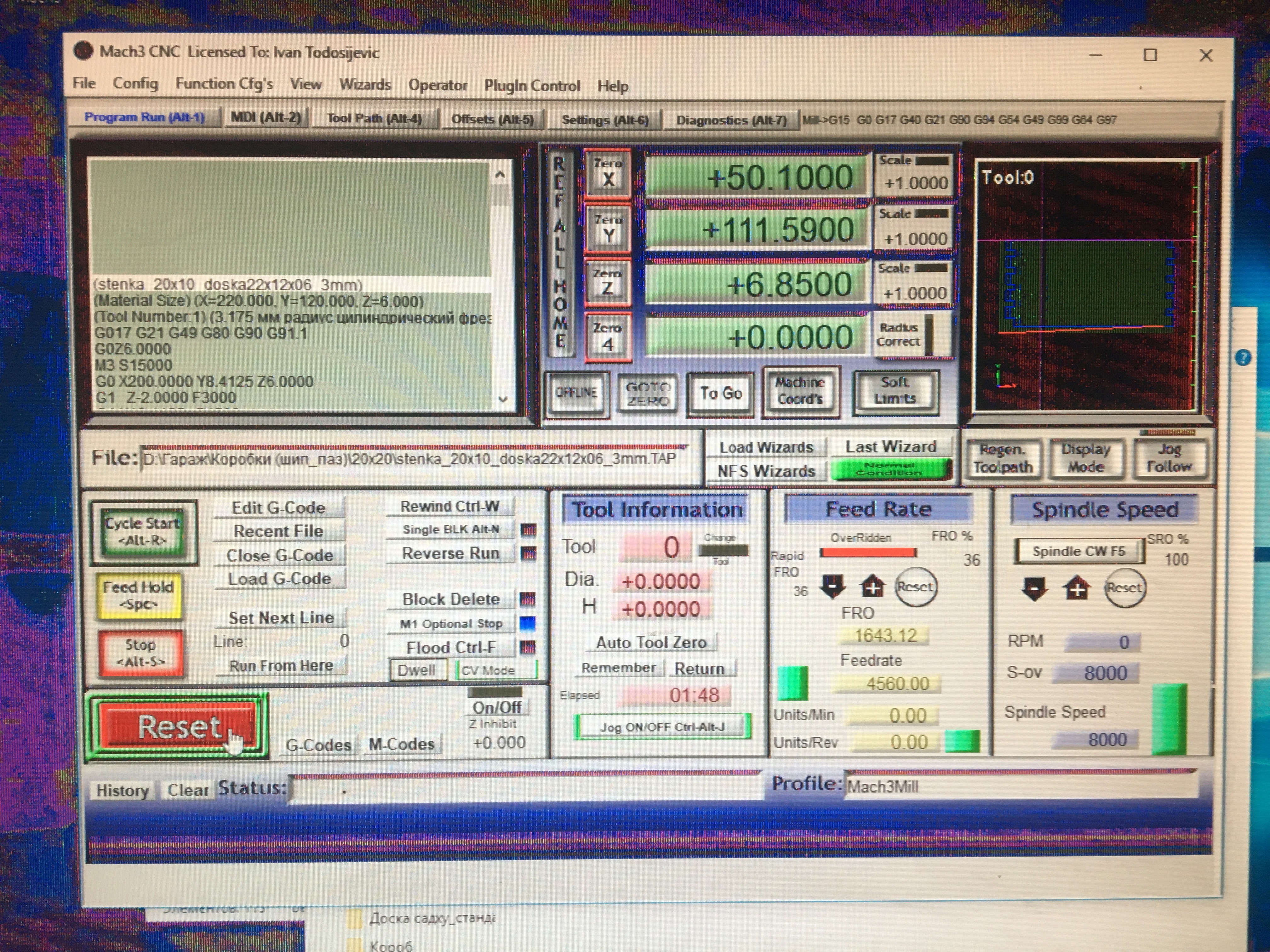The height and width of the screenshot is (952, 1270).
Task: Click feed rate override increase arrow
Action: coord(873,586)
